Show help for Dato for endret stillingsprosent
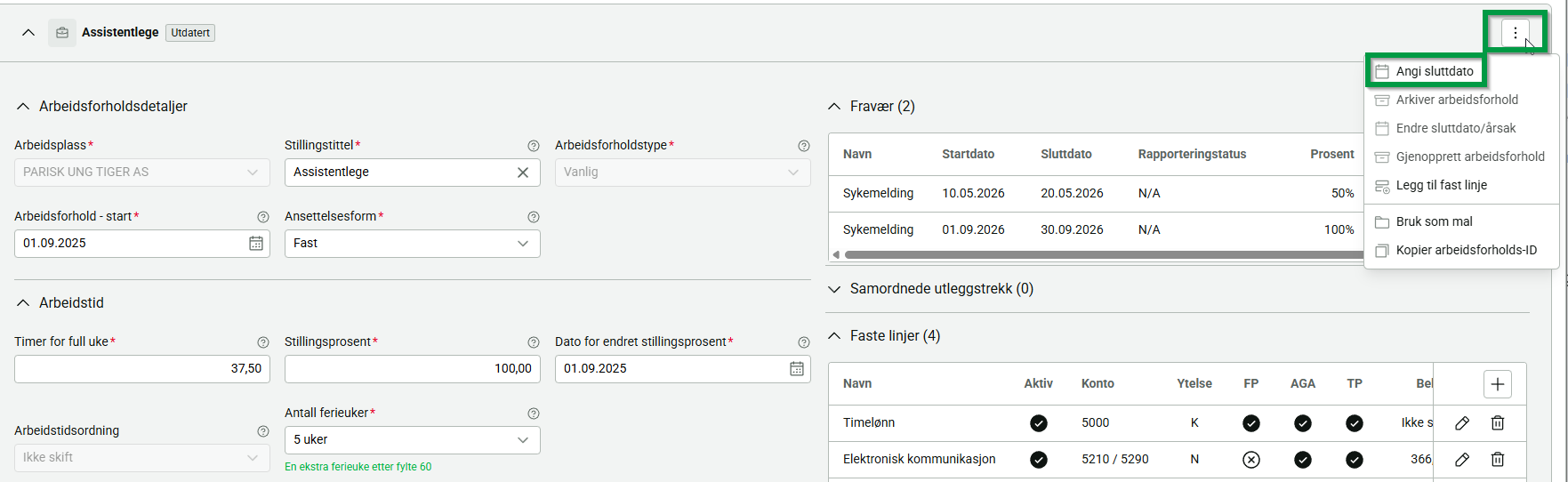The height and width of the screenshot is (482, 1568). (804, 342)
